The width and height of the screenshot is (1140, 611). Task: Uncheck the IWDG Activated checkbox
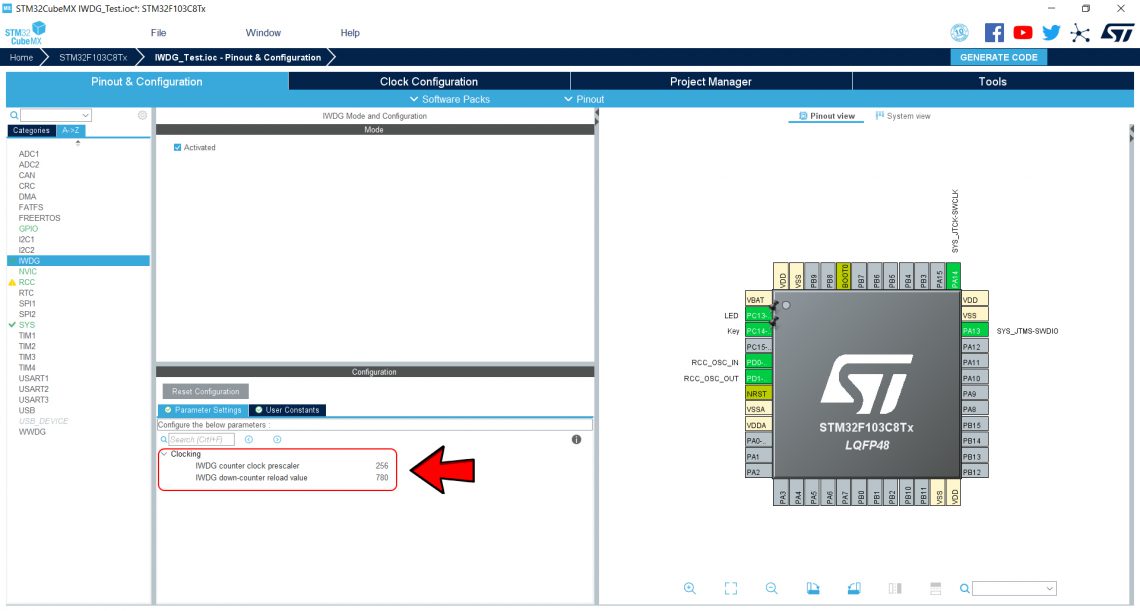[177, 148]
